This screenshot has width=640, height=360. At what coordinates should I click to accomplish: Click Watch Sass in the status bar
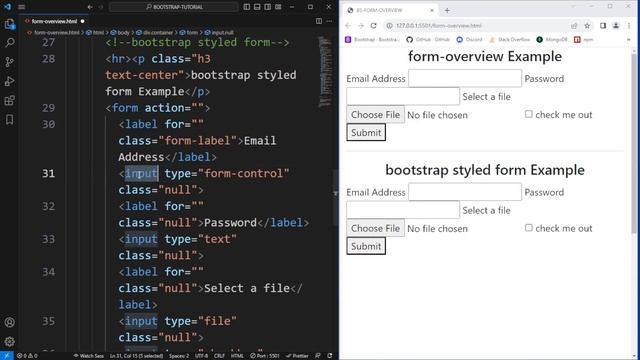[x=88, y=356]
